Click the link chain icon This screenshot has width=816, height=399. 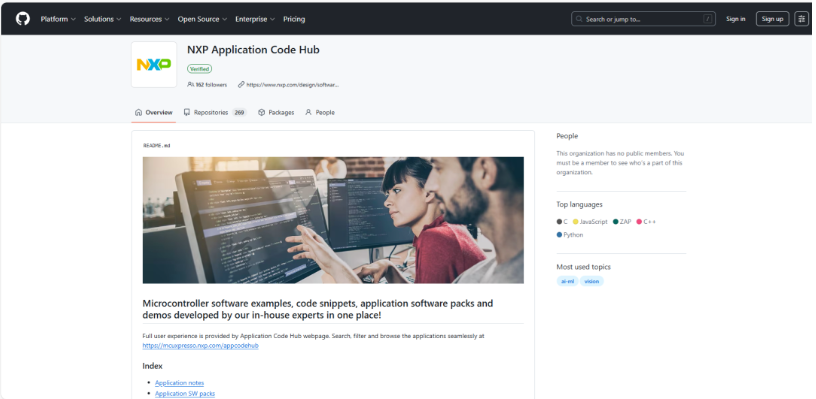[x=241, y=84]
